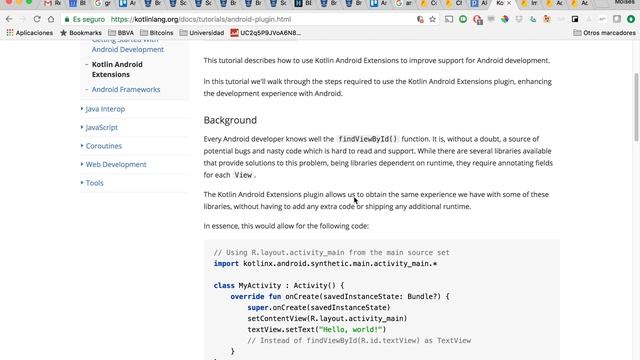Open the browser home page
Screen dimensions: 640x360
point(51,19)
